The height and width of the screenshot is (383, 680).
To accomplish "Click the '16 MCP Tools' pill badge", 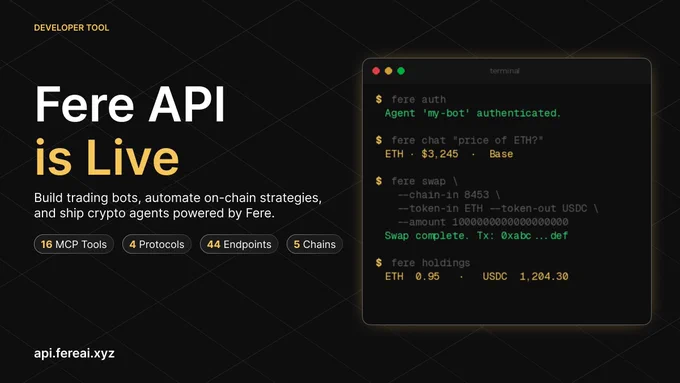I will [74, 244].
